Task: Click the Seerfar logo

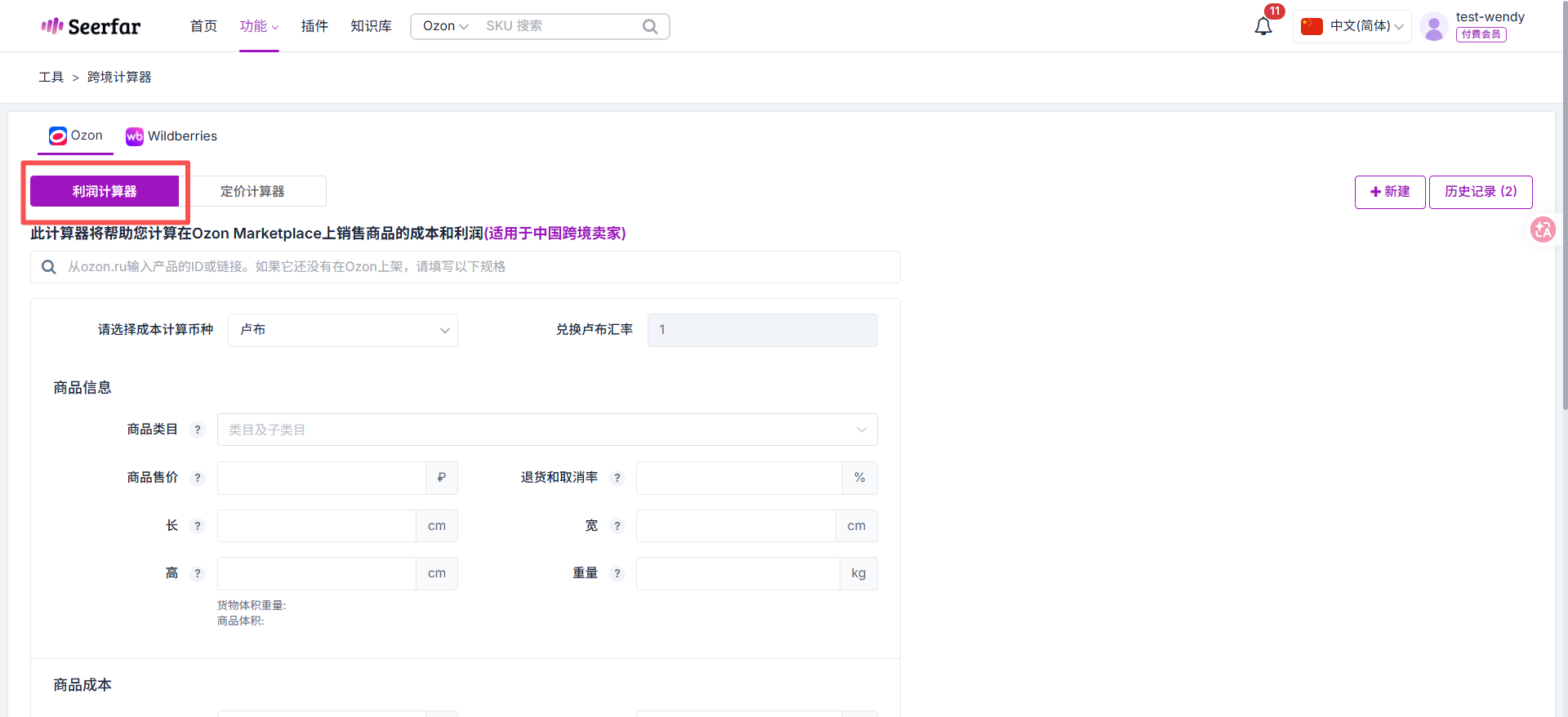Action: (91, 26)
